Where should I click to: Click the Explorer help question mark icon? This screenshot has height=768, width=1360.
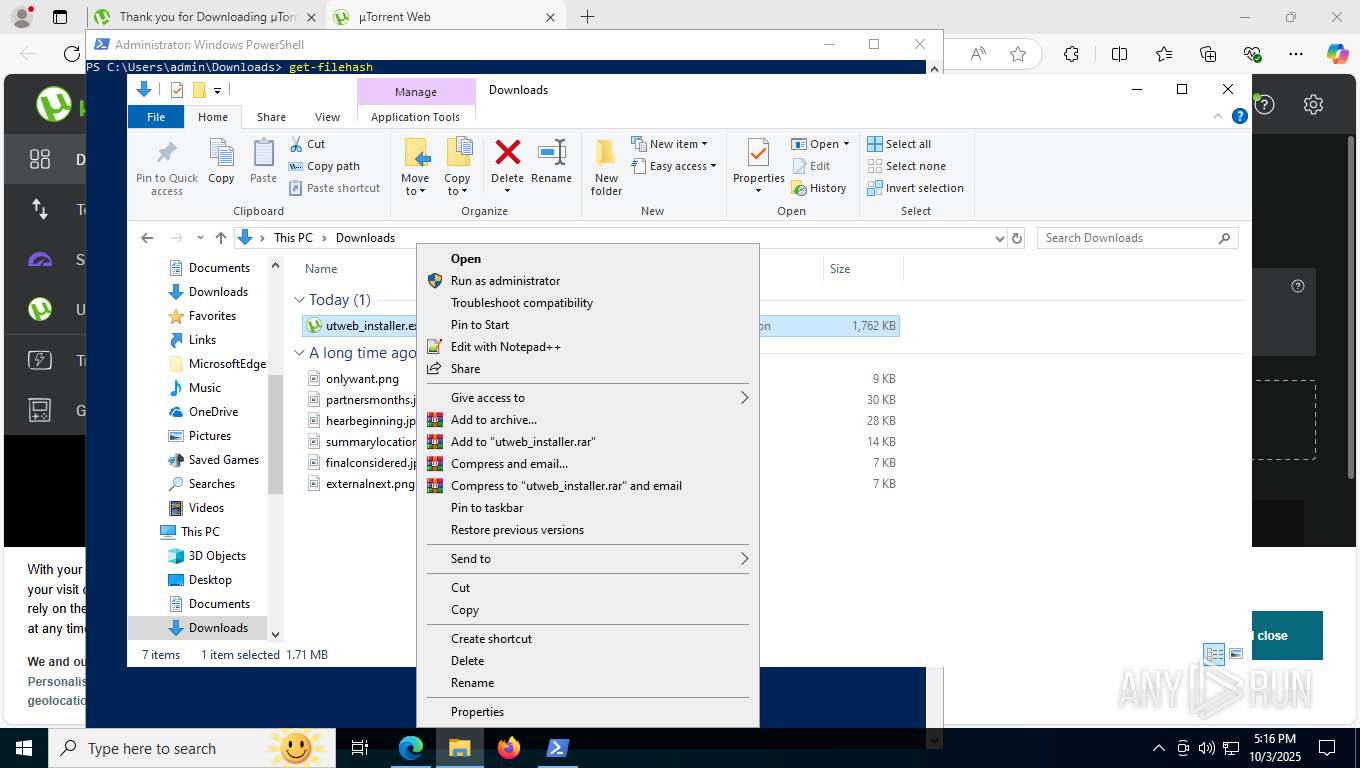1240,116
